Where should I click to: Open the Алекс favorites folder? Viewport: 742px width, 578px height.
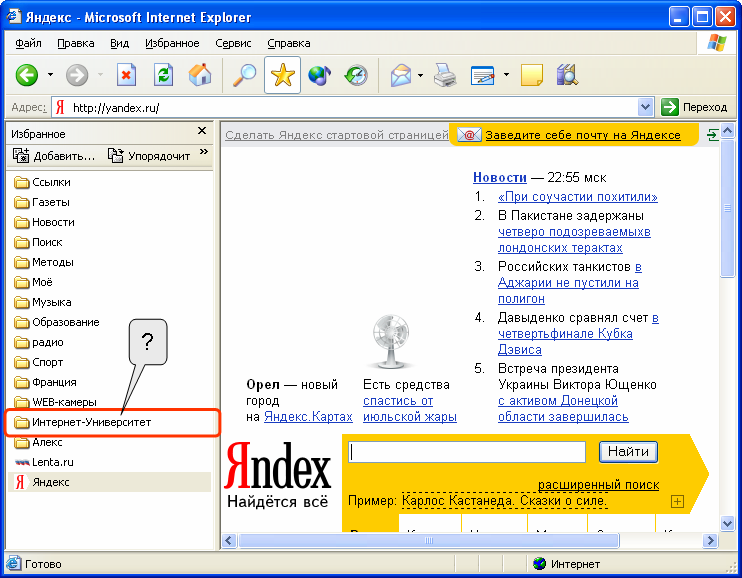(38, 442)
